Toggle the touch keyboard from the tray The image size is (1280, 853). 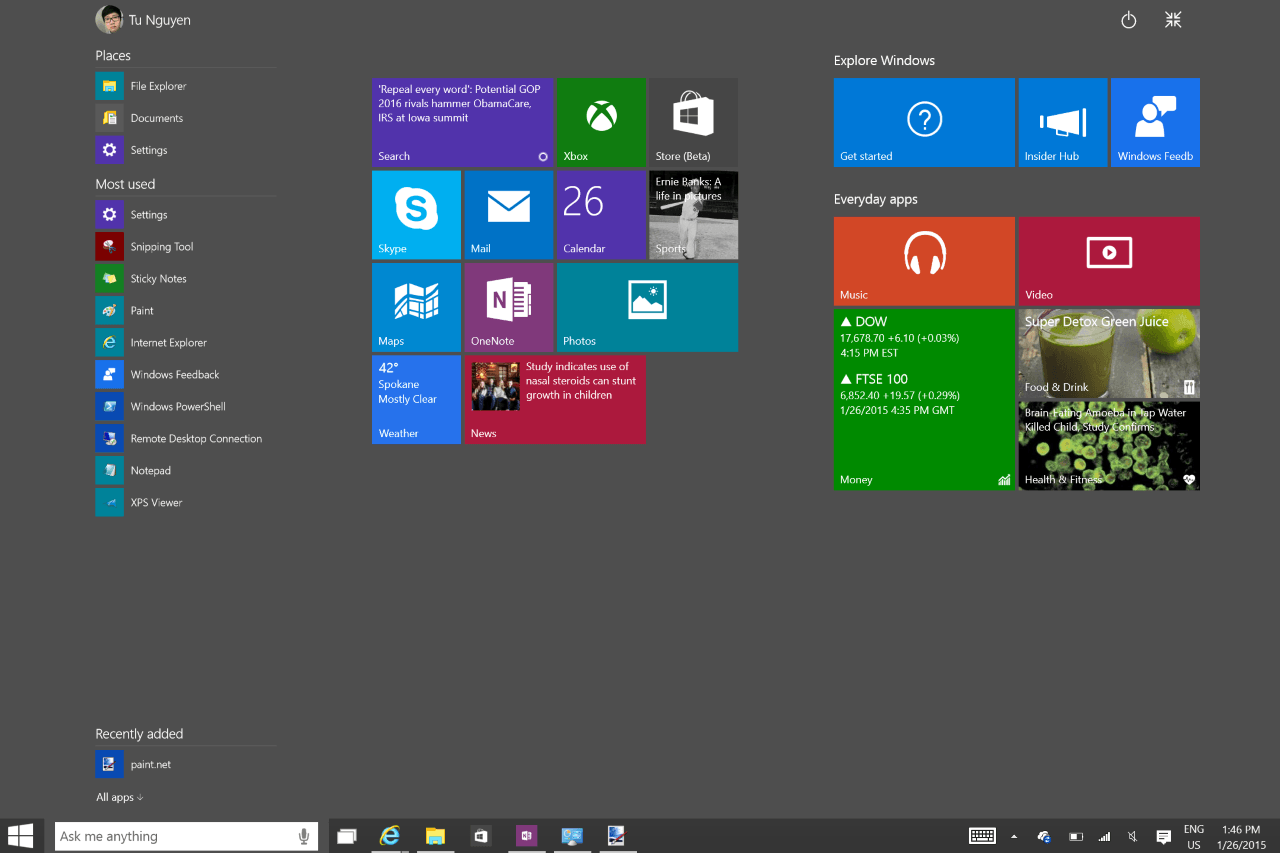pos(983,836)
